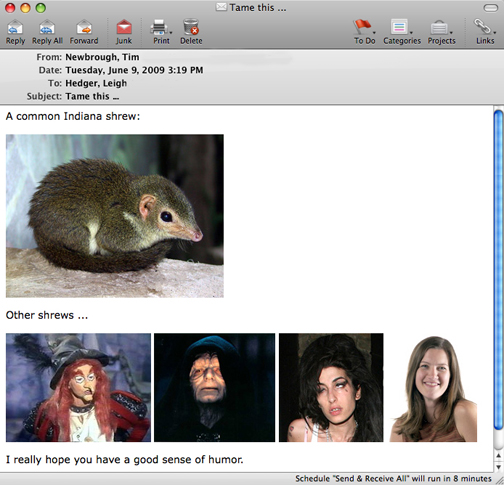Viewport: 504px width, 485px height.
Task: Flag message with To Do icon
Action: pos(362,27)
